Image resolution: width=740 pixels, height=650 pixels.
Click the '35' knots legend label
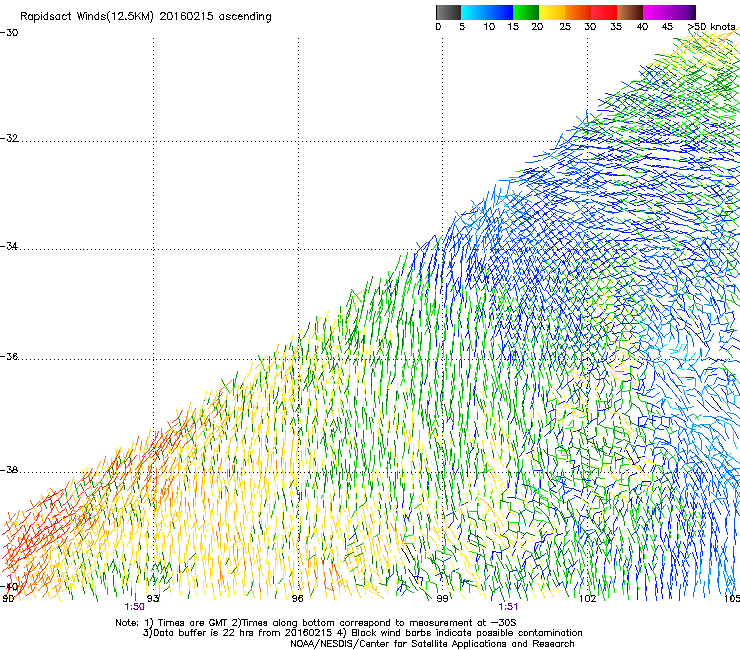(x=616, y=27)
